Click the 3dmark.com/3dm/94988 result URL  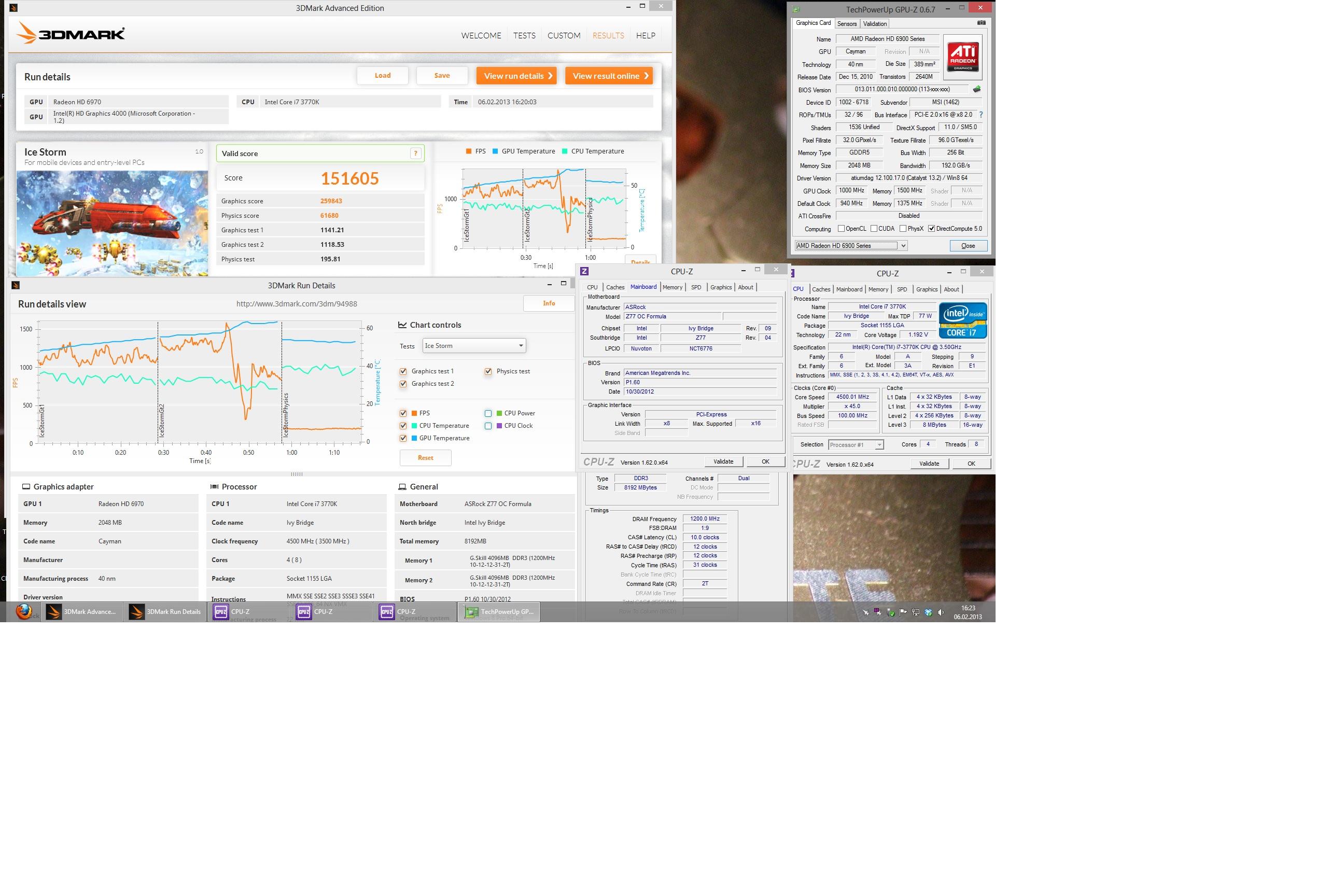click(x=297, y=304)
